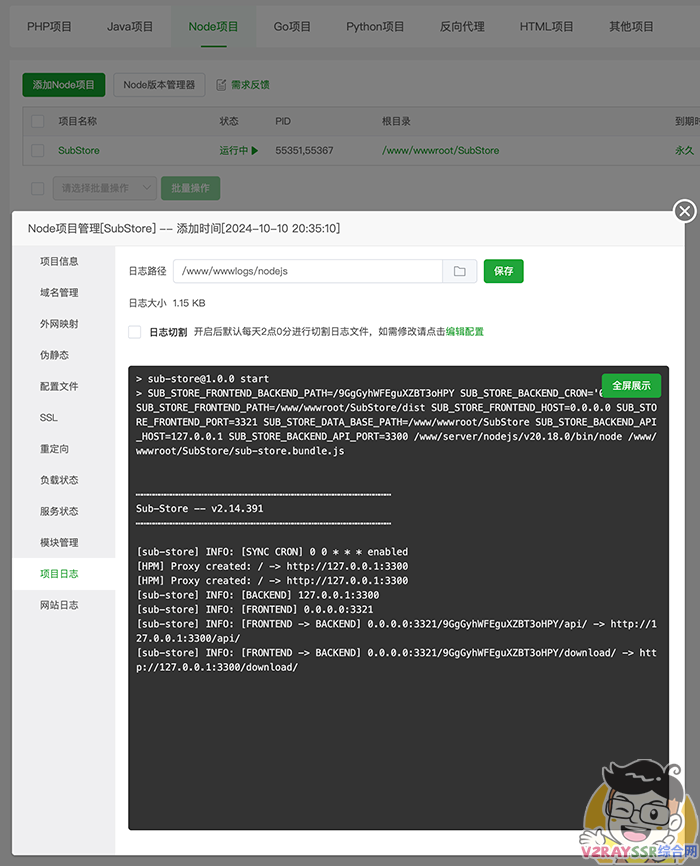Open 配置文件 in the sidebar
This screenshot has width=700, height=866.
(x=59, y=386)
